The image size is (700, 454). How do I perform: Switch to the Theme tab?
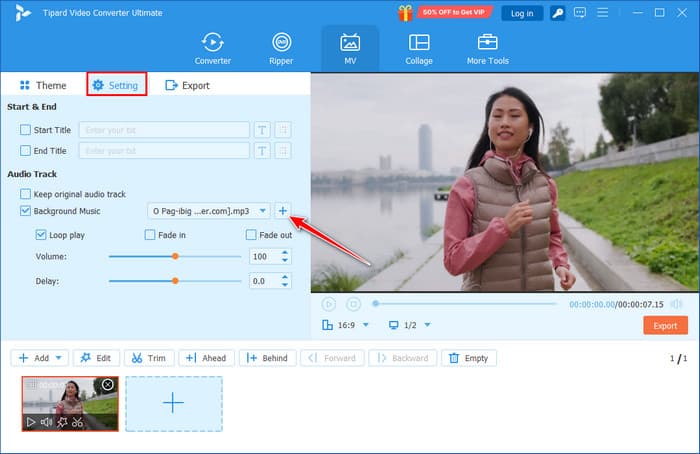43,85
